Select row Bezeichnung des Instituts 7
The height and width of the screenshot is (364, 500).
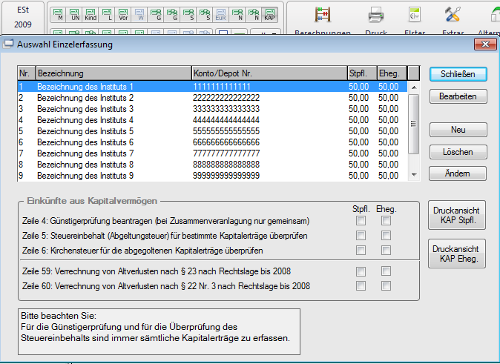[x=212, y=153]
